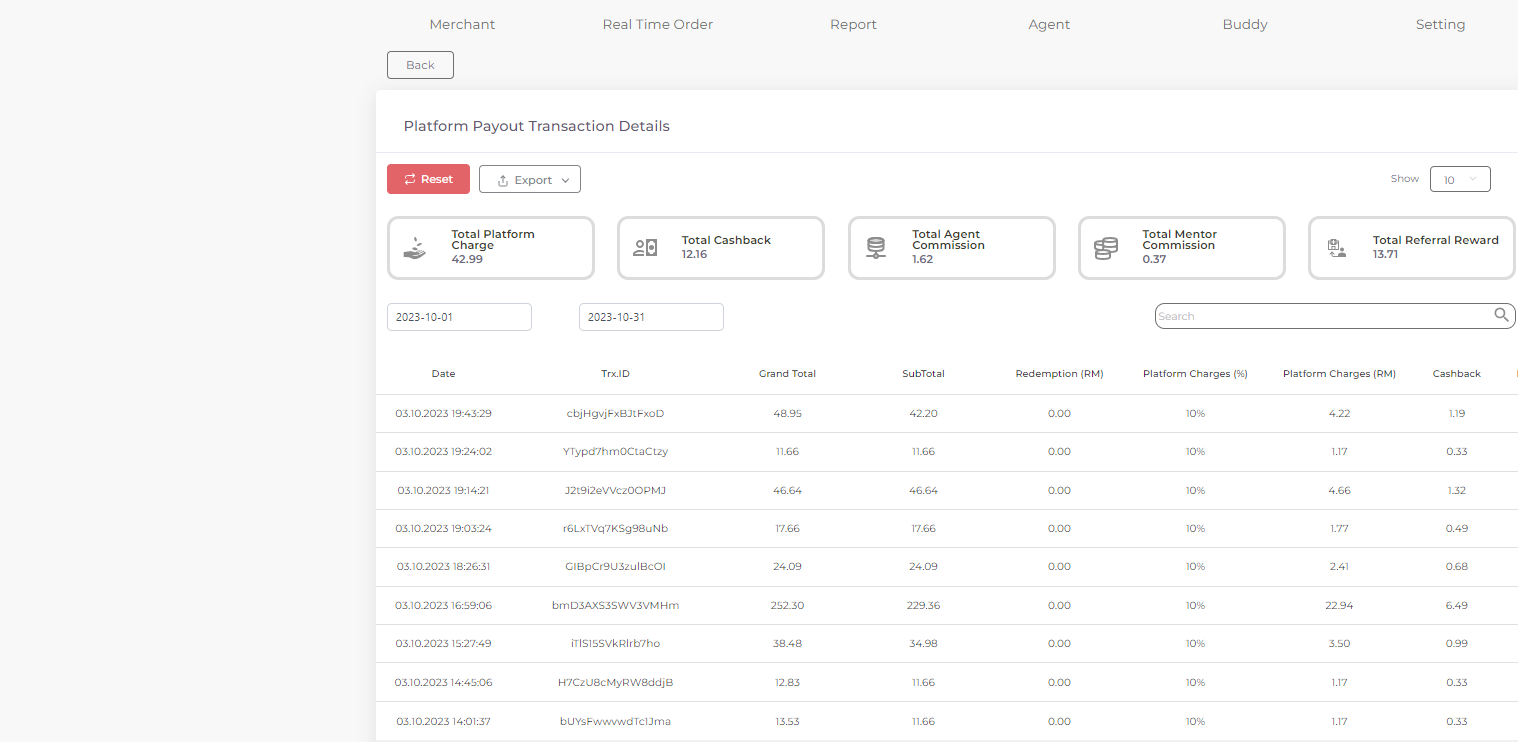Click the end date field 2023-10-31
Image resolution: width=1518 pixels, height=742 pixels.
pos(651,317)
